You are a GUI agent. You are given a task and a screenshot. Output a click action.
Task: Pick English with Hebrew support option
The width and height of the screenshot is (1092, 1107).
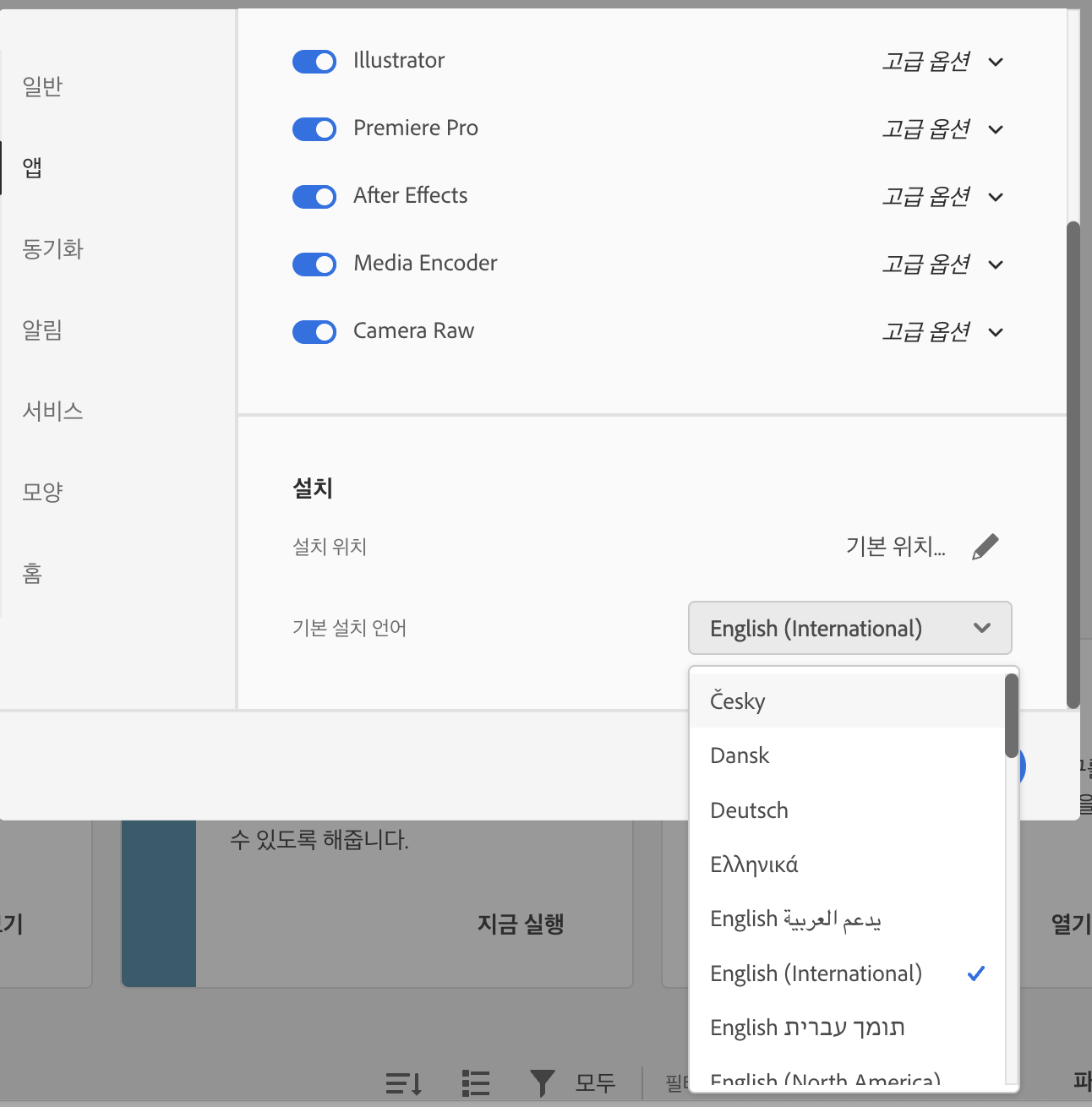[x=847, y=1028]
